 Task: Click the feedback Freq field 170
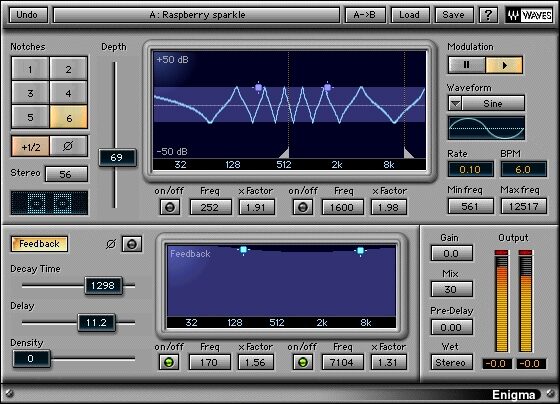click(209, 362)
